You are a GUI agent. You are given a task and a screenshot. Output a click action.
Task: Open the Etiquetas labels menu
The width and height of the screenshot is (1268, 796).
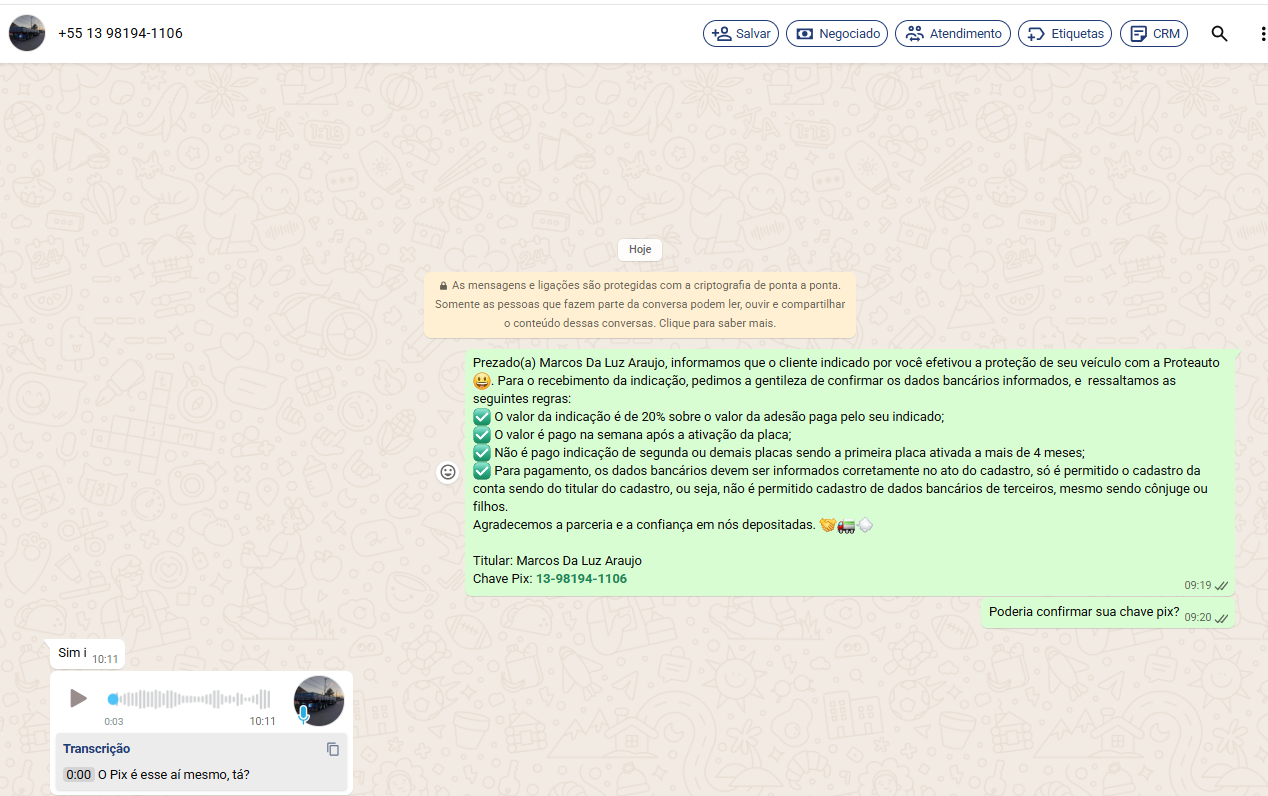coord(1065,34)
